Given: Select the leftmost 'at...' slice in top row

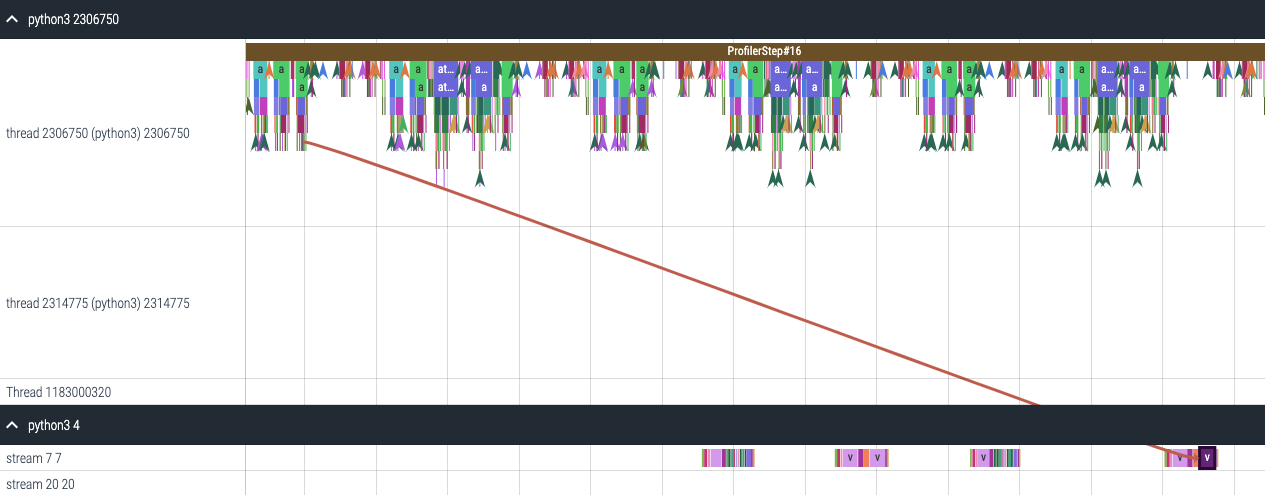Looking at the screenshot, I should pos(445,70).
